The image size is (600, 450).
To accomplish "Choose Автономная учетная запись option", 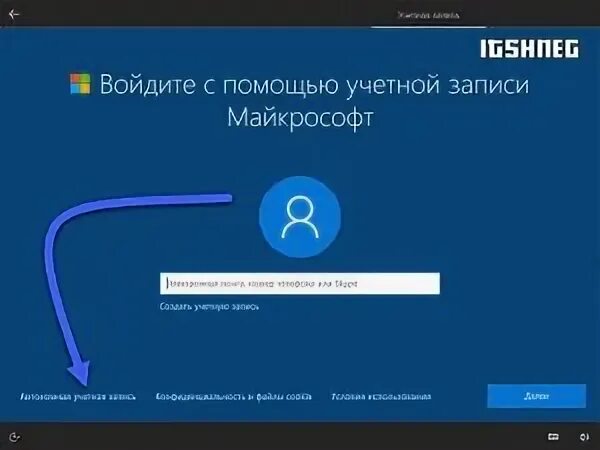I will click(x=78, y=396).
